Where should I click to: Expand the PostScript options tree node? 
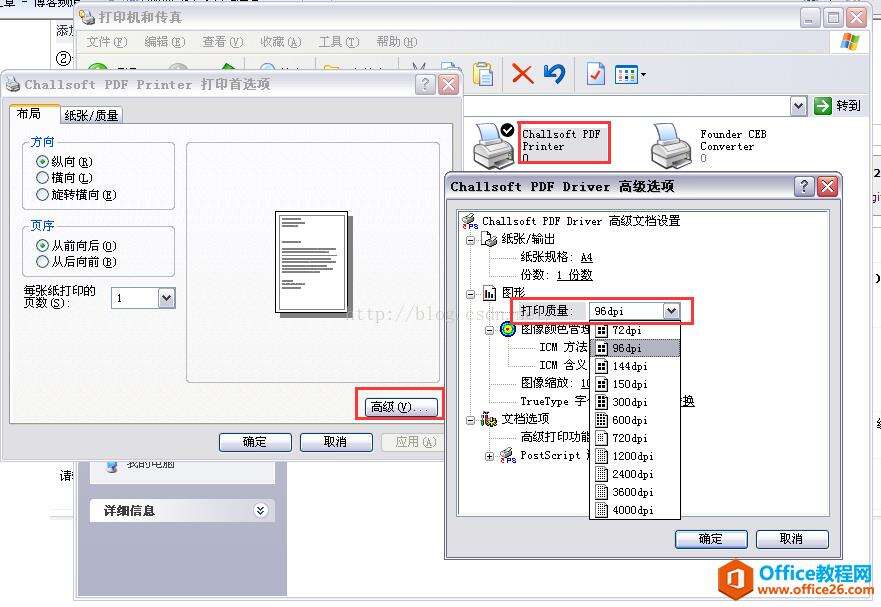[489, 456]
